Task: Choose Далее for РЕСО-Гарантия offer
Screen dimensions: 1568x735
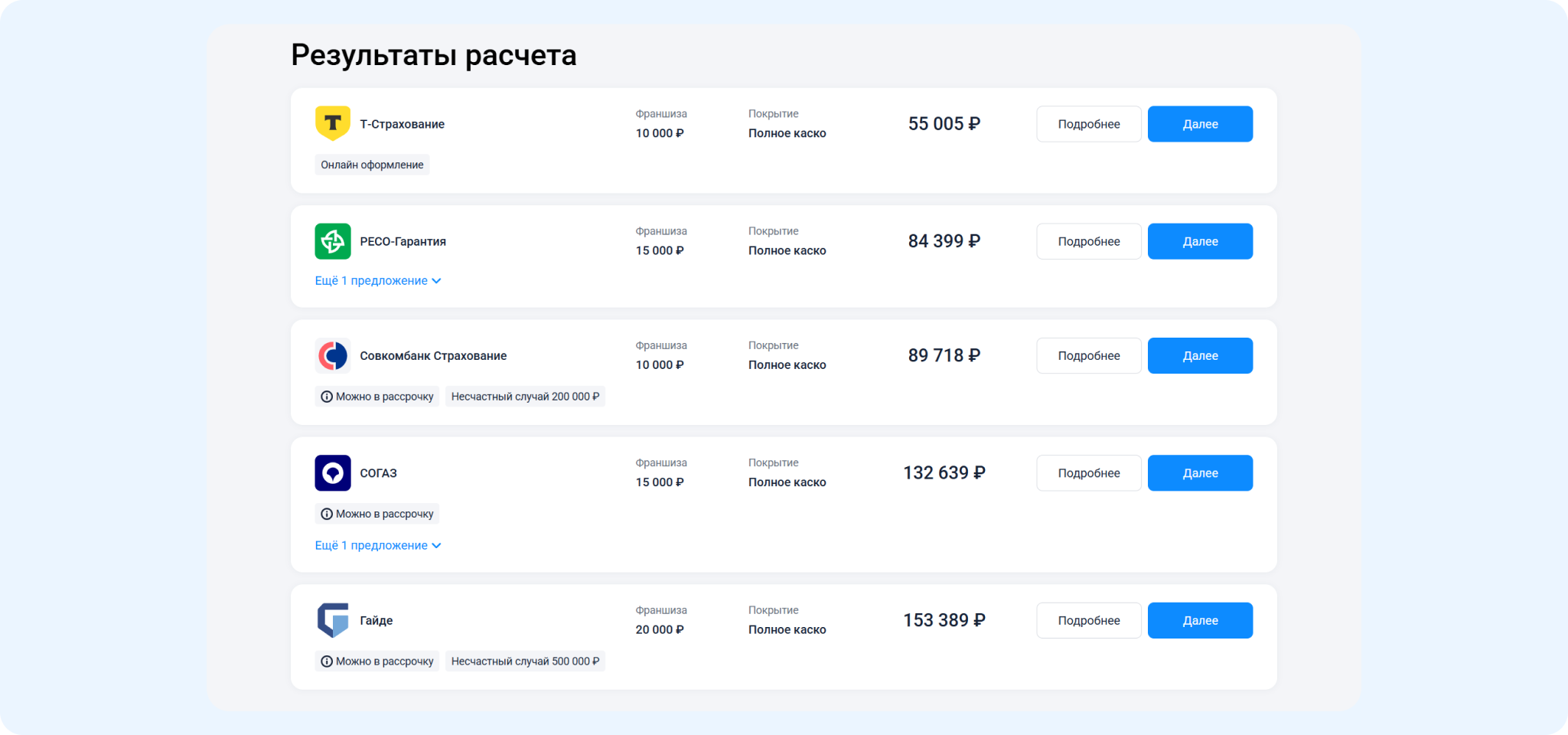Action: (1200, 241)
